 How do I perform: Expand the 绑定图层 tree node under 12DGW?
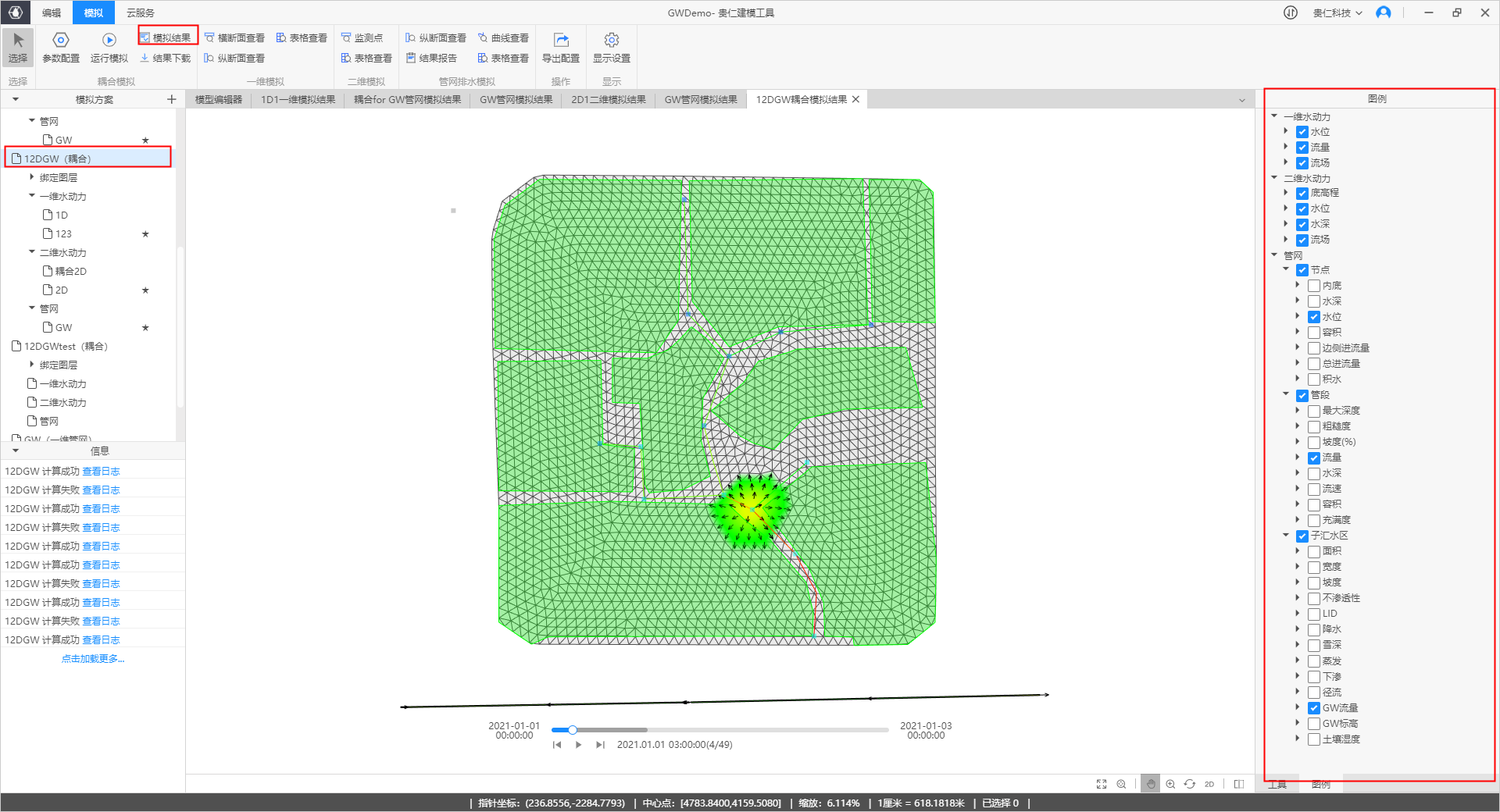[x=32, y=177]
